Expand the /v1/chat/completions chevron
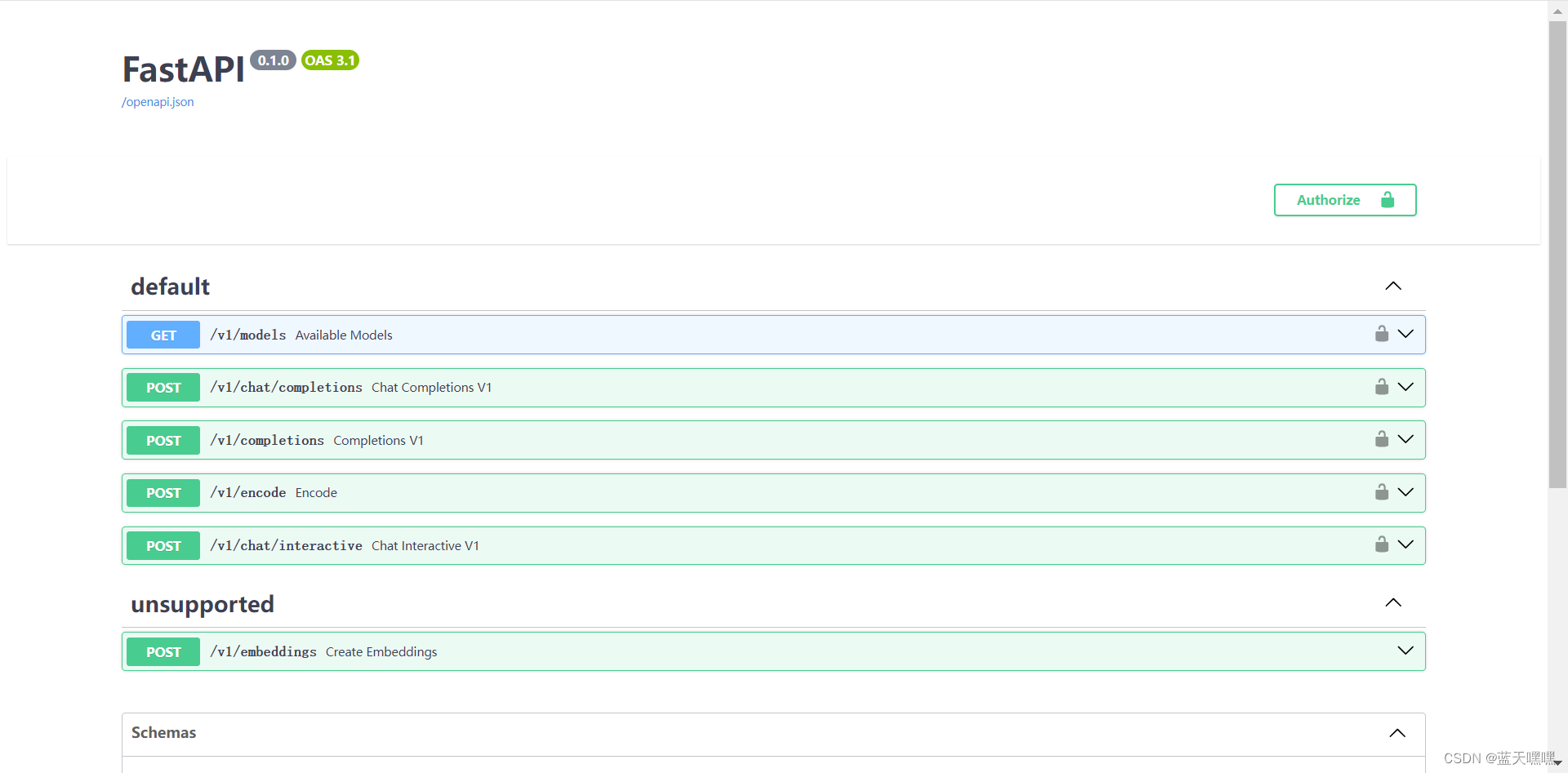1568x773 pixels. coord(1405,387)
